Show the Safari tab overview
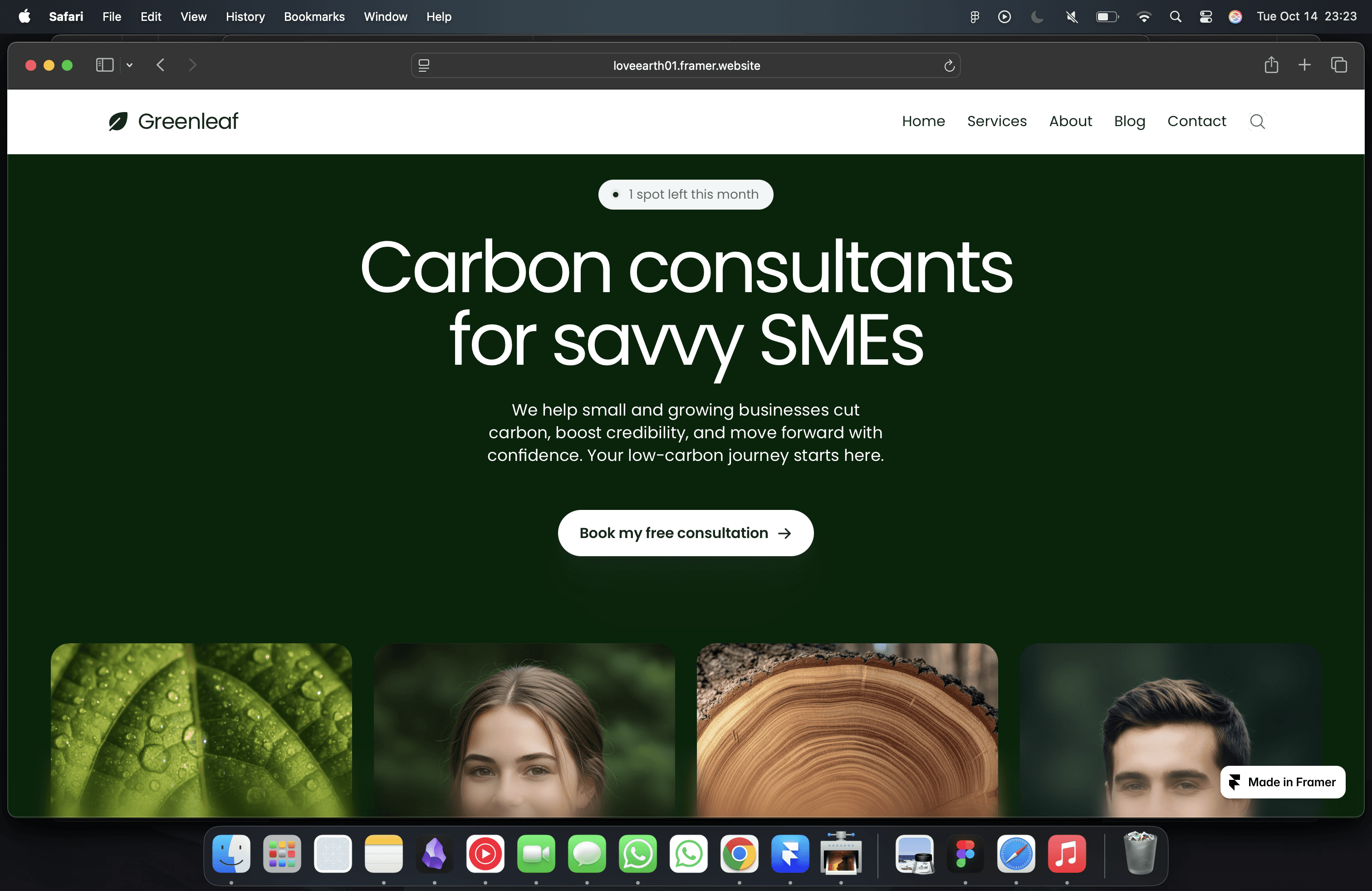This screenshot has height=891, width=1372. coord(1338,65)
